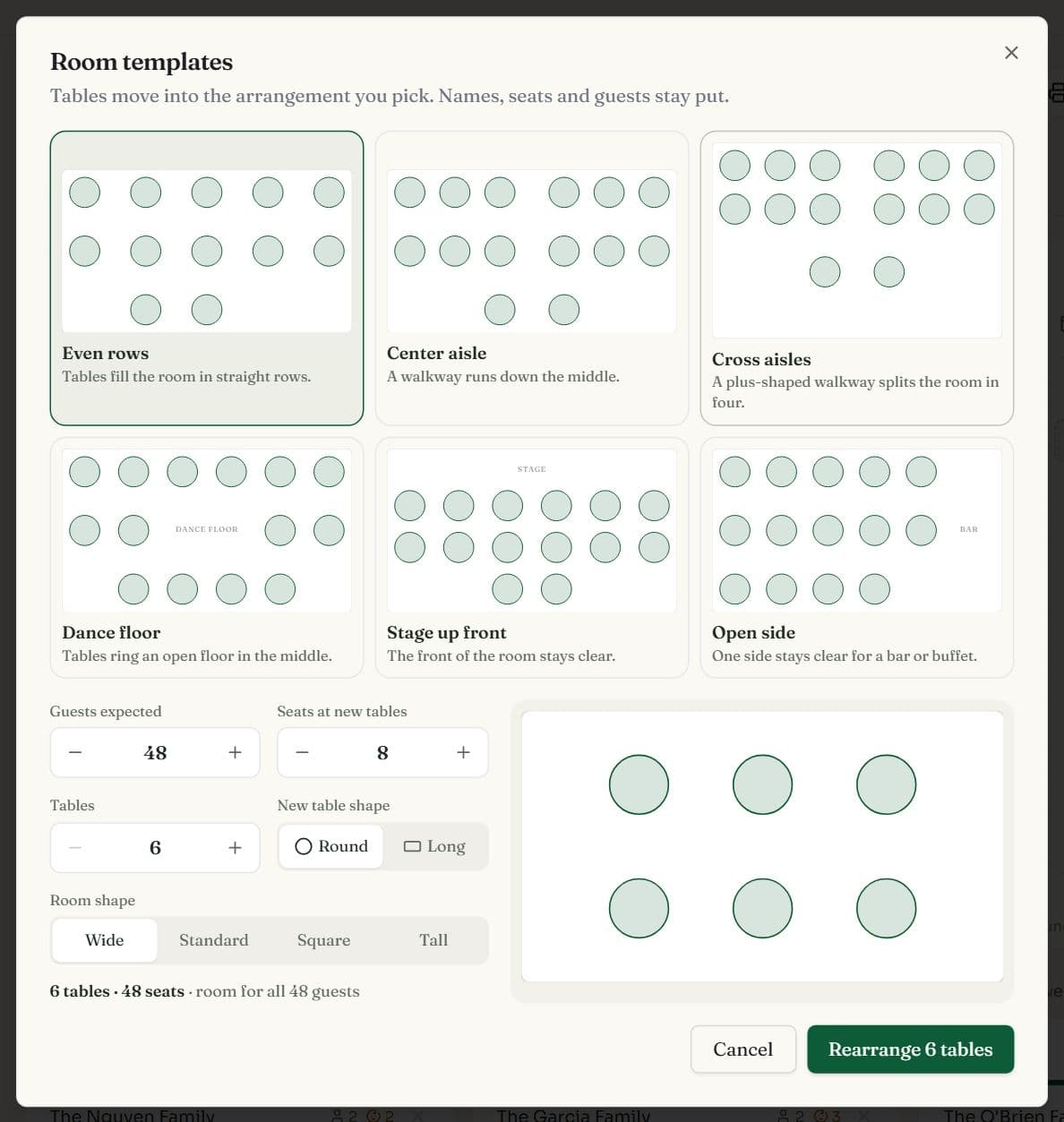This screenshot has height=1122, width=1064.
Task: Decrease Seats at new tables
Action: point(303,753)
